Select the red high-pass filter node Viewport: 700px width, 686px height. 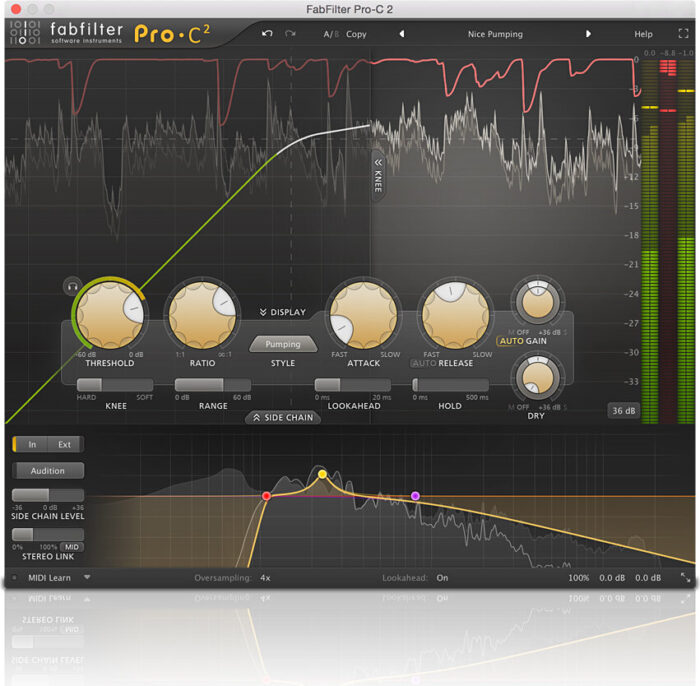point(266,496)
